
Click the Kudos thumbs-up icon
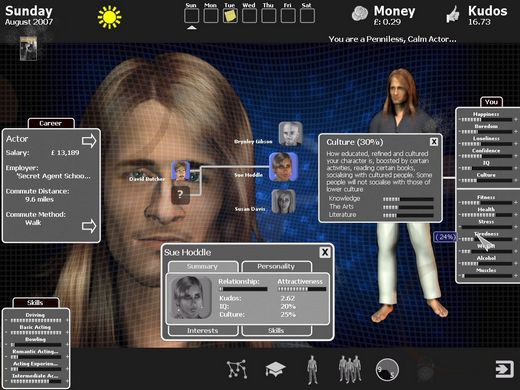[x=452, y=15]
